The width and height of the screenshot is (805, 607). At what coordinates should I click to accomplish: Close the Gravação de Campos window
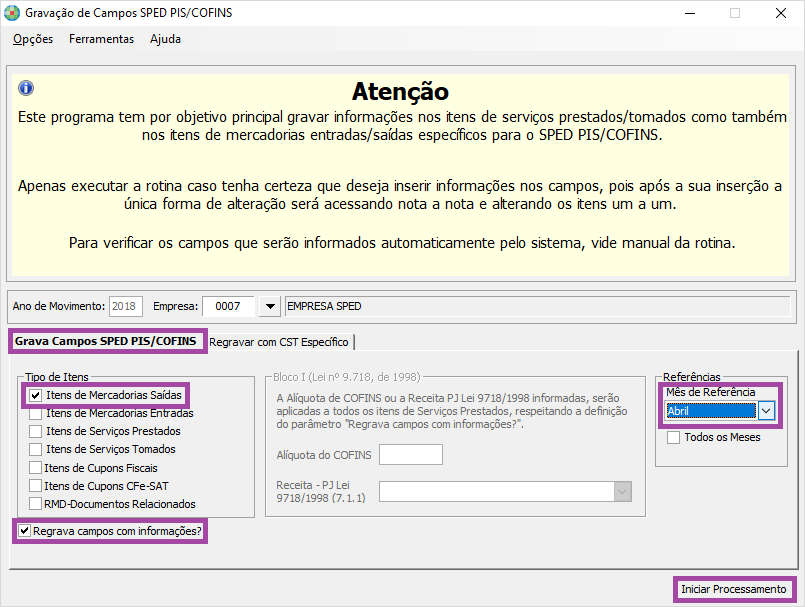point(781,13)
